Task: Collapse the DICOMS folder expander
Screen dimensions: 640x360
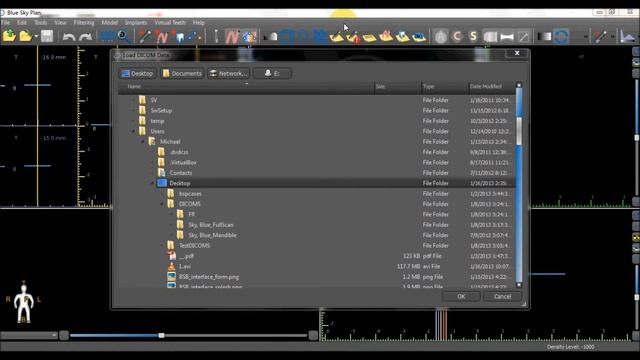Action: (x=162, y=204)
